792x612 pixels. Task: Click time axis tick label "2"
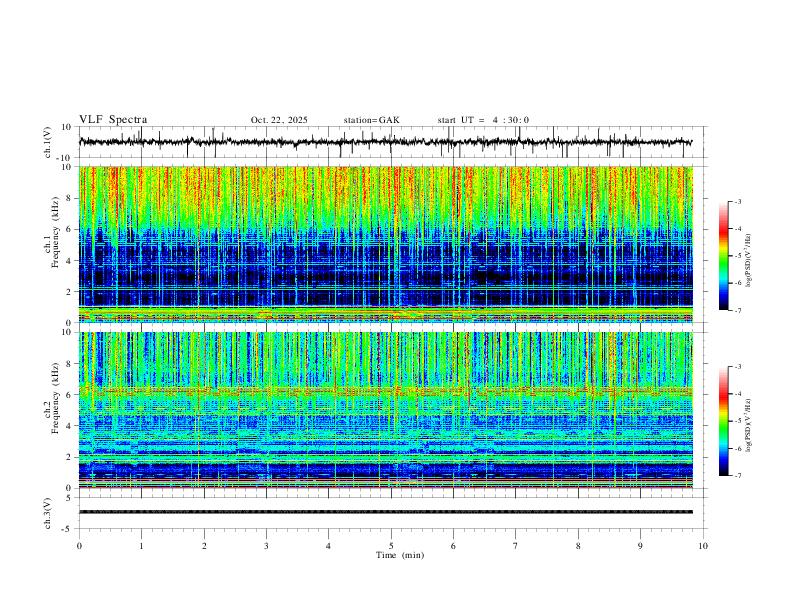pyautogui.click(x=204, y=546)
